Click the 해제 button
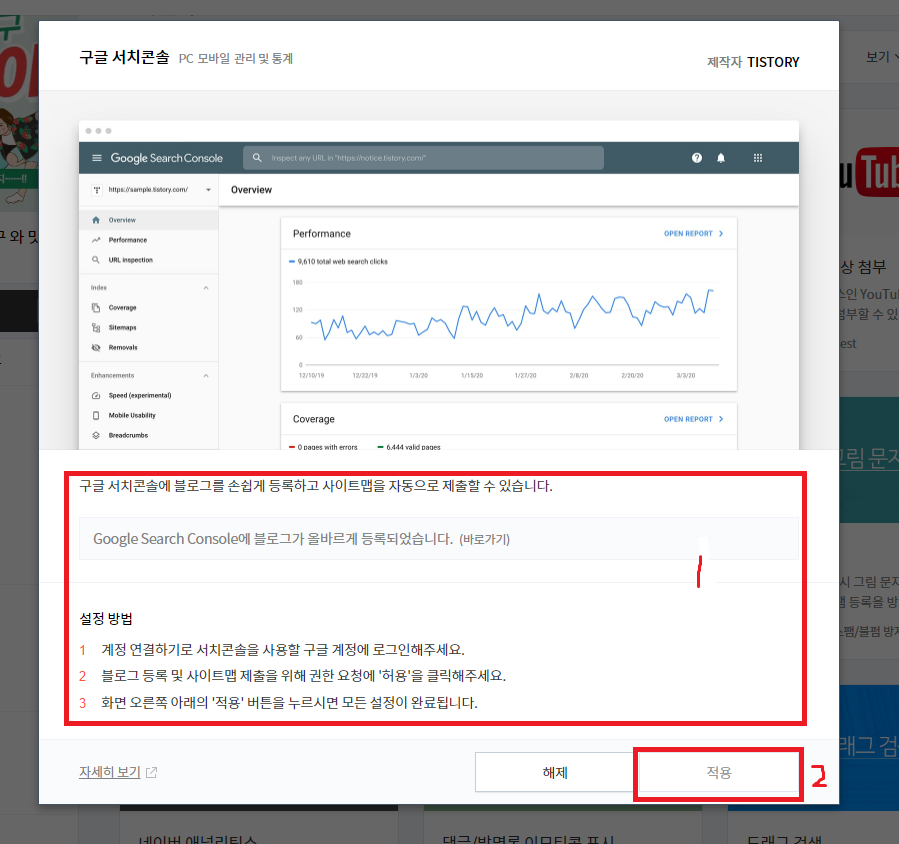The height and width of the screenshot is (844, 899). pos(555,772)
